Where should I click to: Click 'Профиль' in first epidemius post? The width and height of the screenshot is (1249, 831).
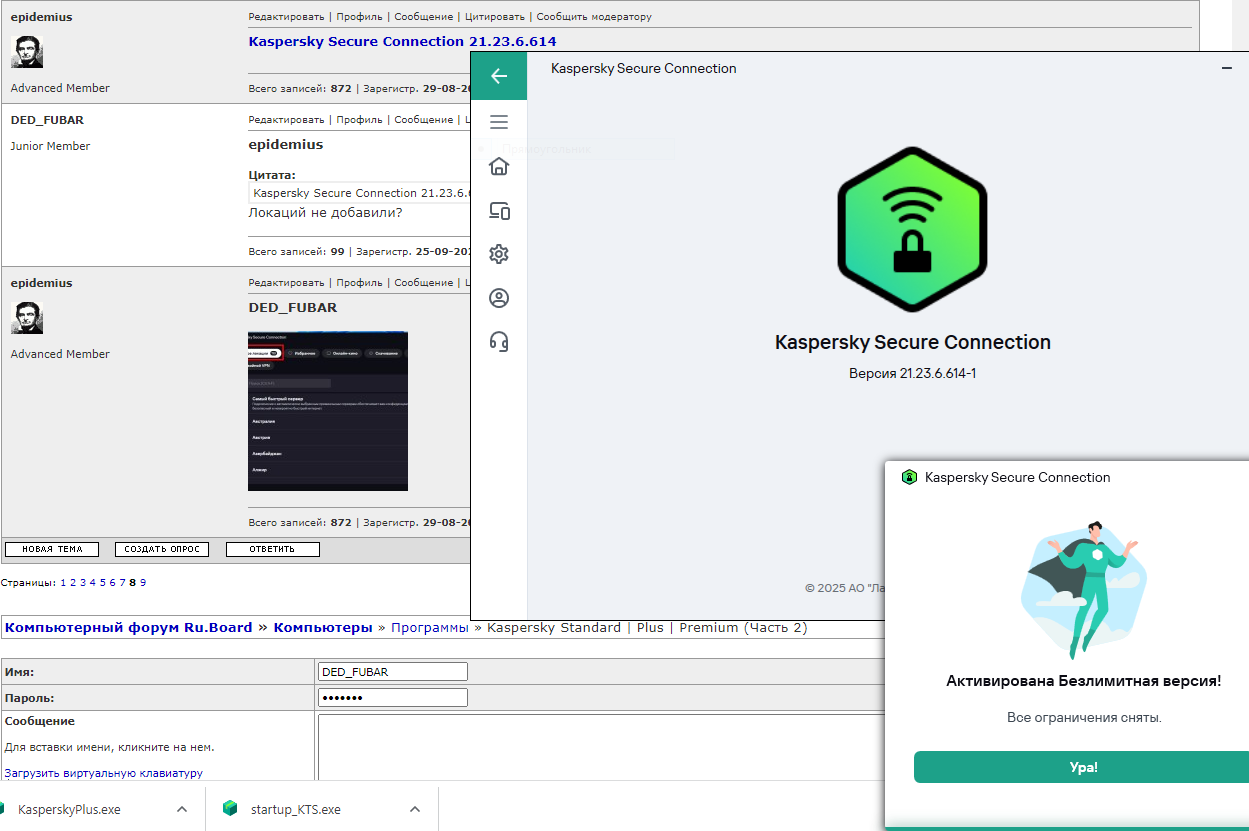[359, 17]
